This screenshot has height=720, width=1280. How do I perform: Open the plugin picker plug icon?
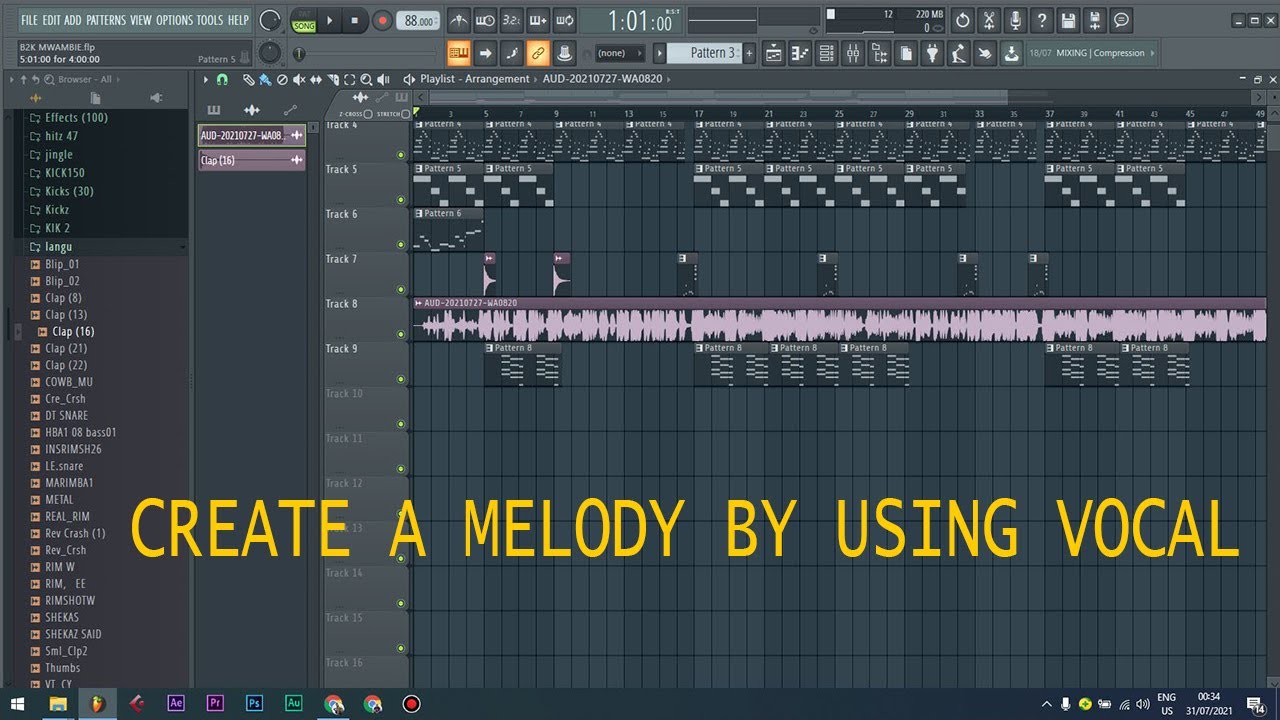[932, 53]
